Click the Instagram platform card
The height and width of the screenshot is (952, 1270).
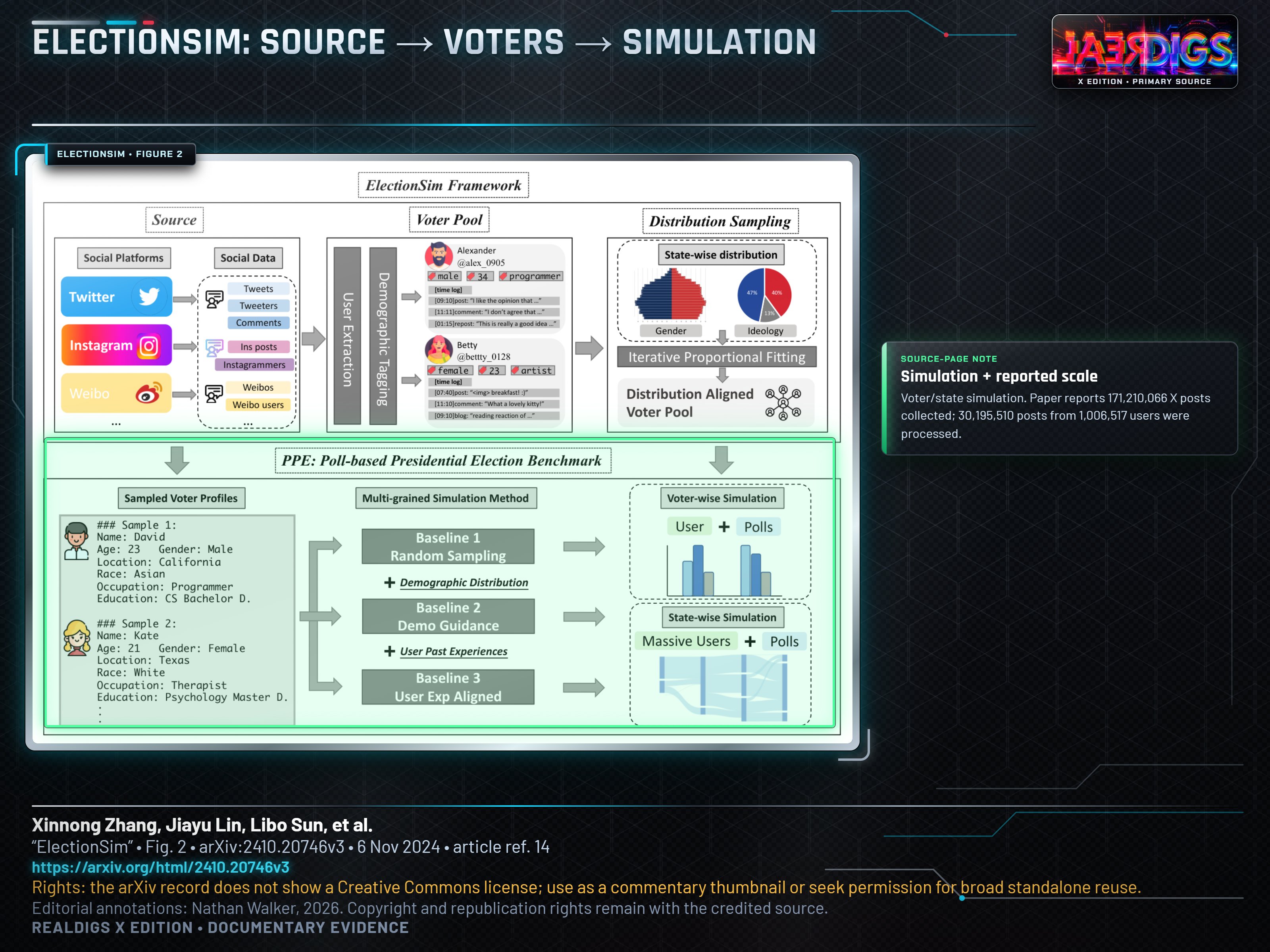117,345
